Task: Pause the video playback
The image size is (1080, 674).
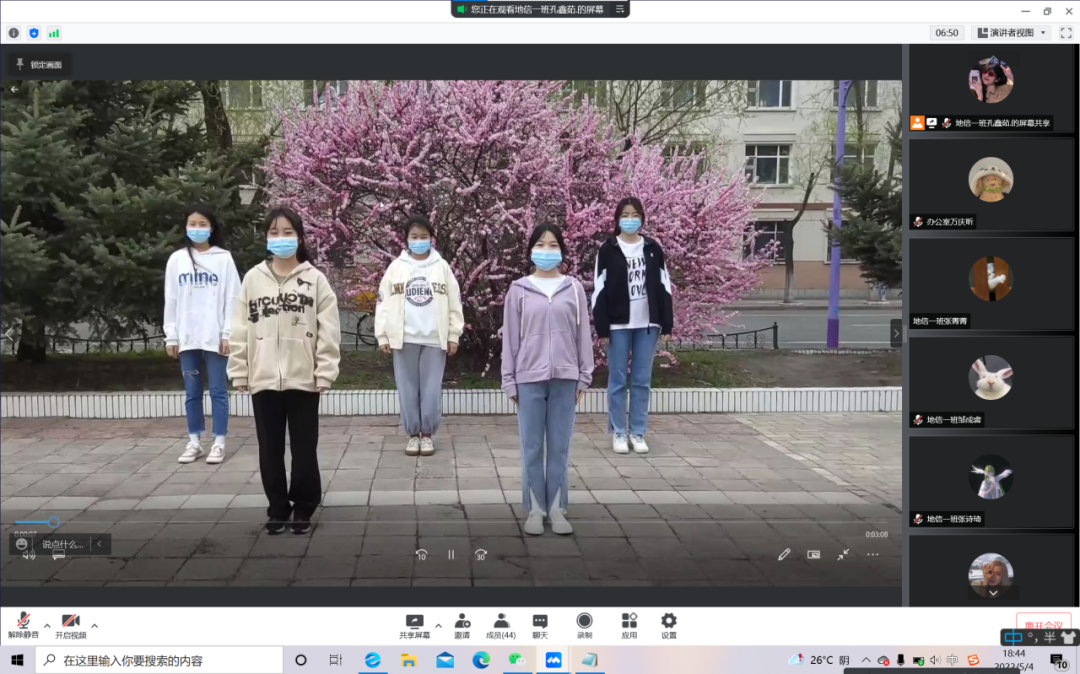Action: (451, 555)
